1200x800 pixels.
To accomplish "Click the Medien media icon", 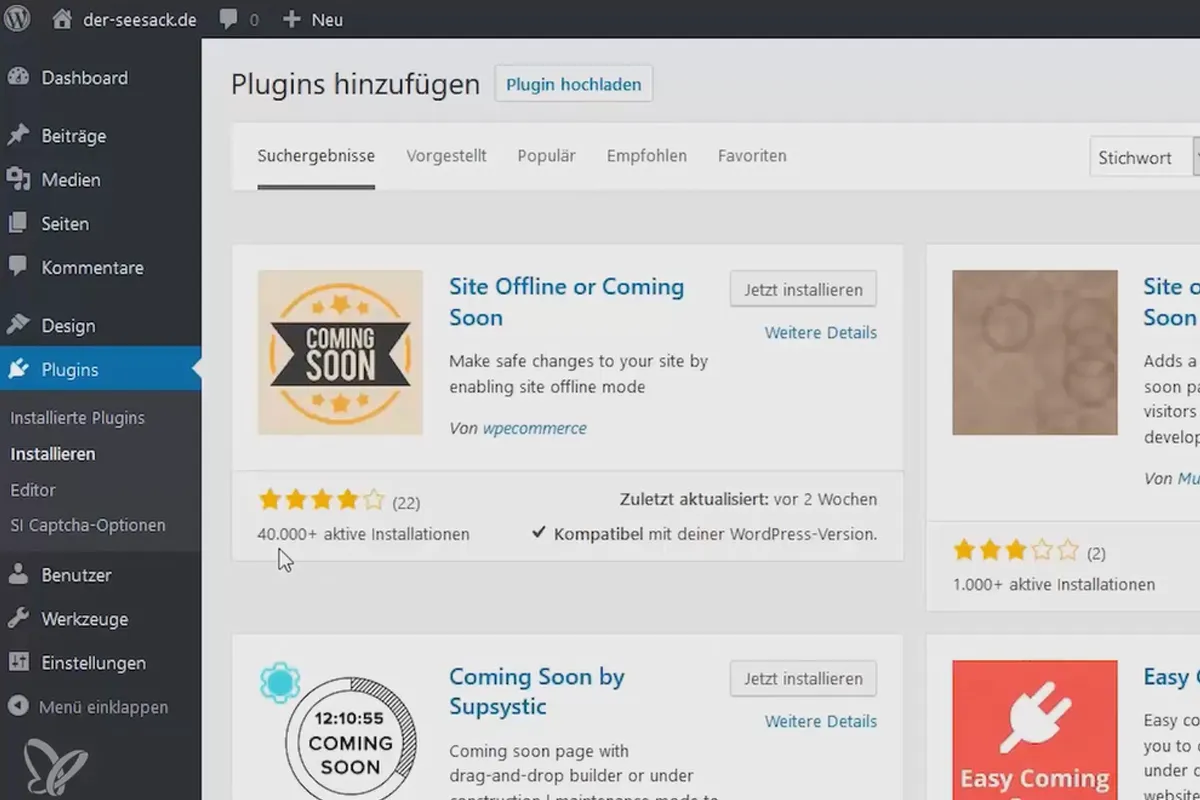I will point(18,180).
